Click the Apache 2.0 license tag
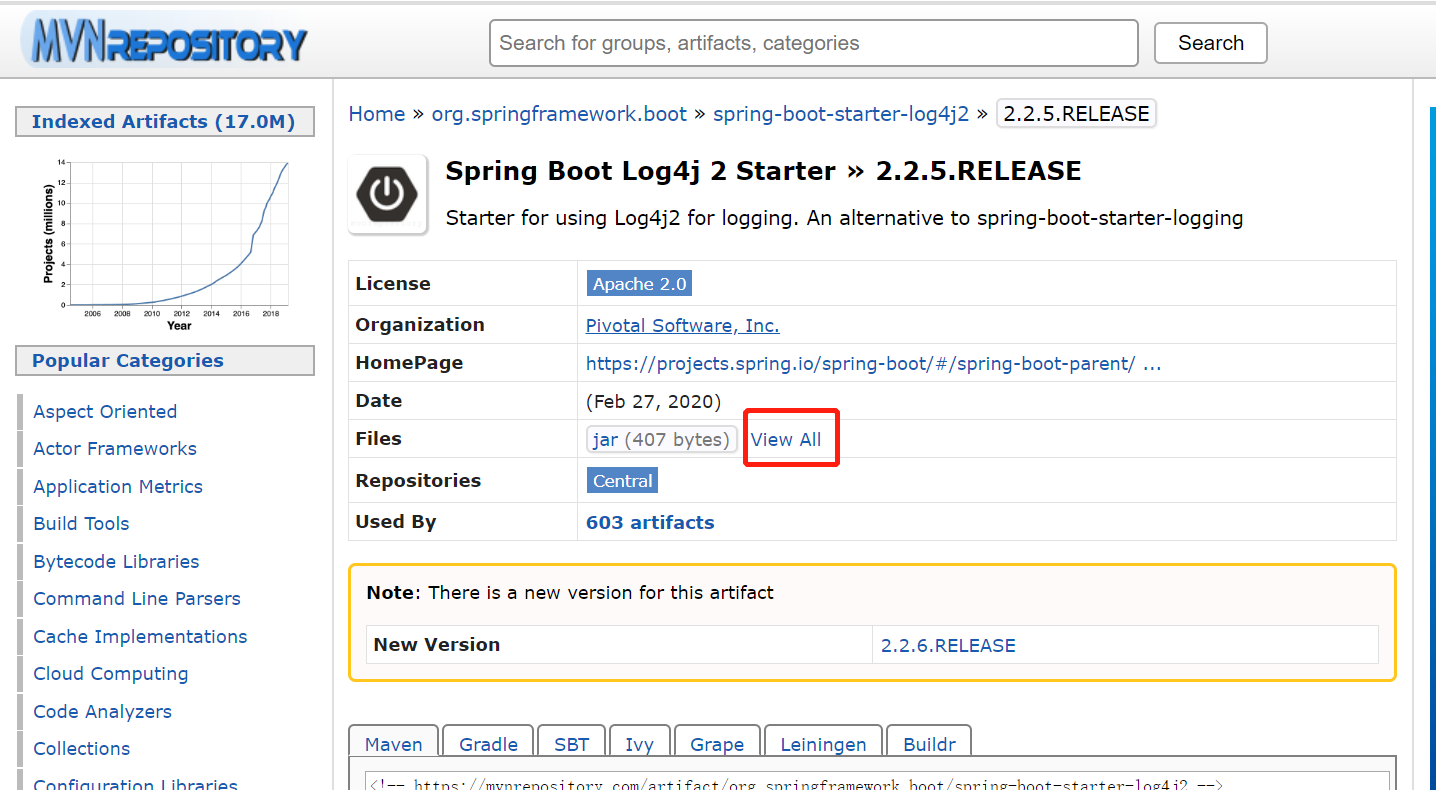The width and height of the screenshot is (1436, 790). (640, 284)
